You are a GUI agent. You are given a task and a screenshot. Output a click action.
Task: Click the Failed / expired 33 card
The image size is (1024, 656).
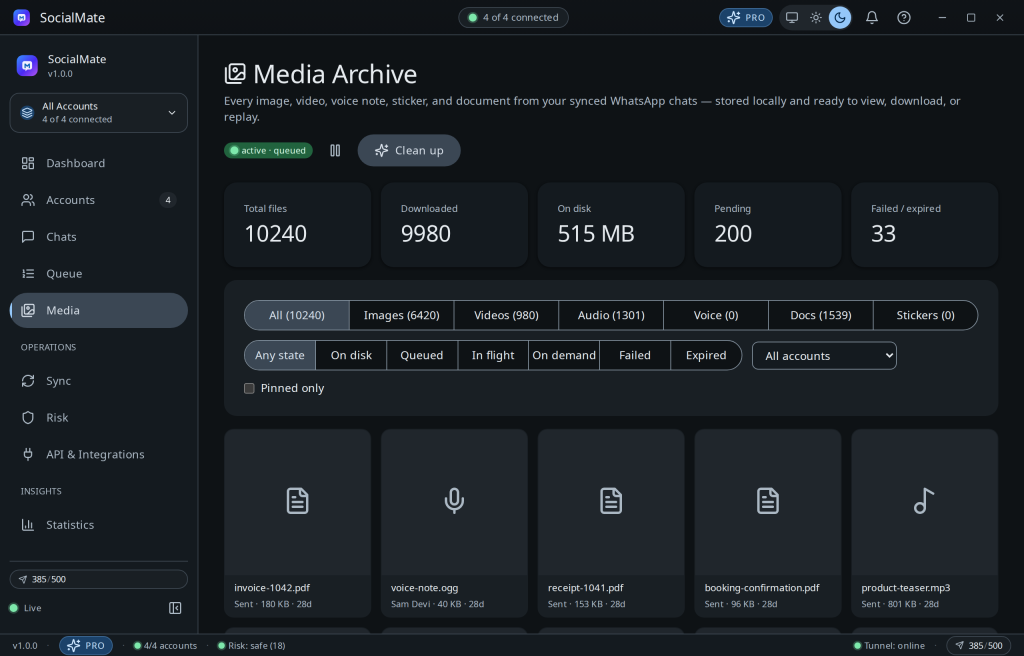click(924, 224)
